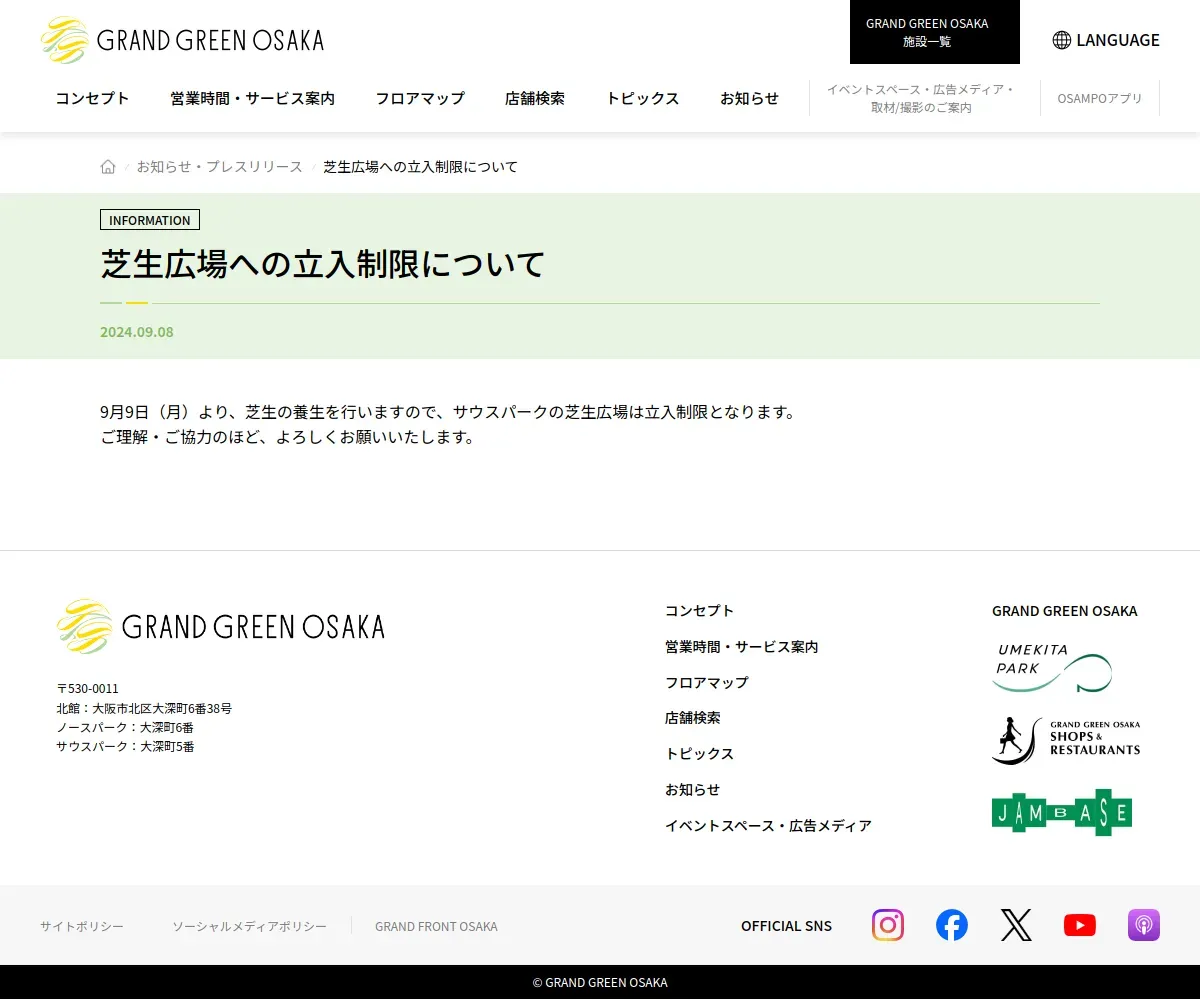The width and height of the screenshot is (1200, 1000).
Task: Click the Shops & Restaurants logo
Action: [x=1066, y=740]
